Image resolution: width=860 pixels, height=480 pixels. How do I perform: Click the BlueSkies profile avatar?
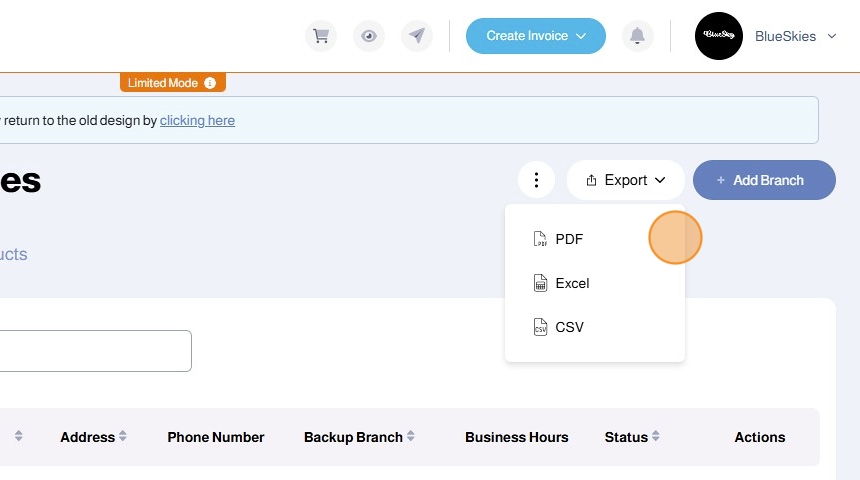[718, 36]
